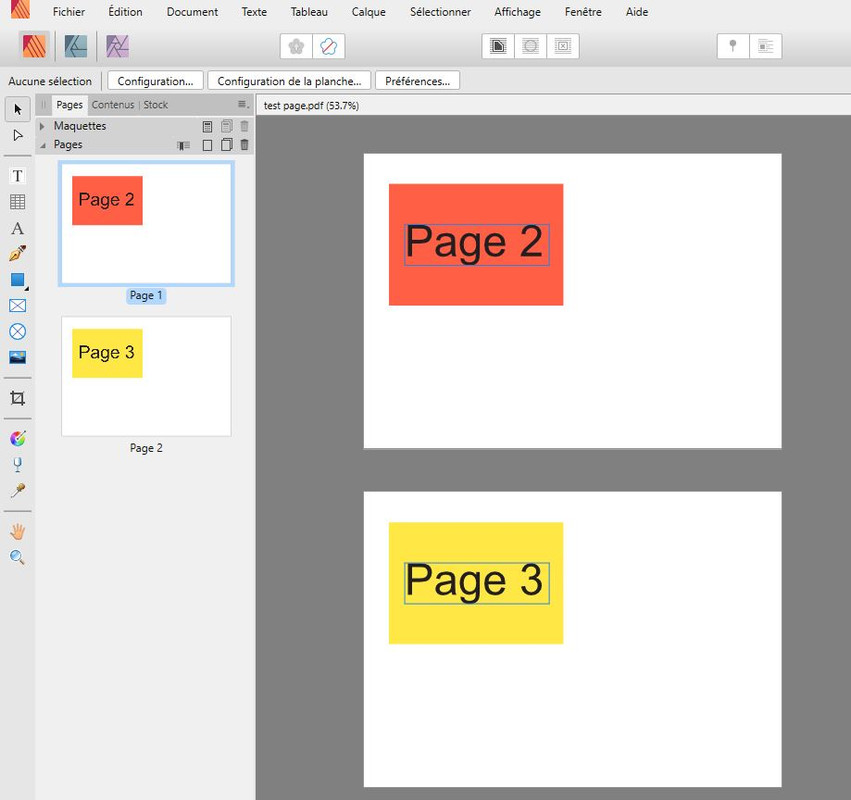Open the Document menu
851x800 pixels.
pyautogui.click(x=192, y=11)
